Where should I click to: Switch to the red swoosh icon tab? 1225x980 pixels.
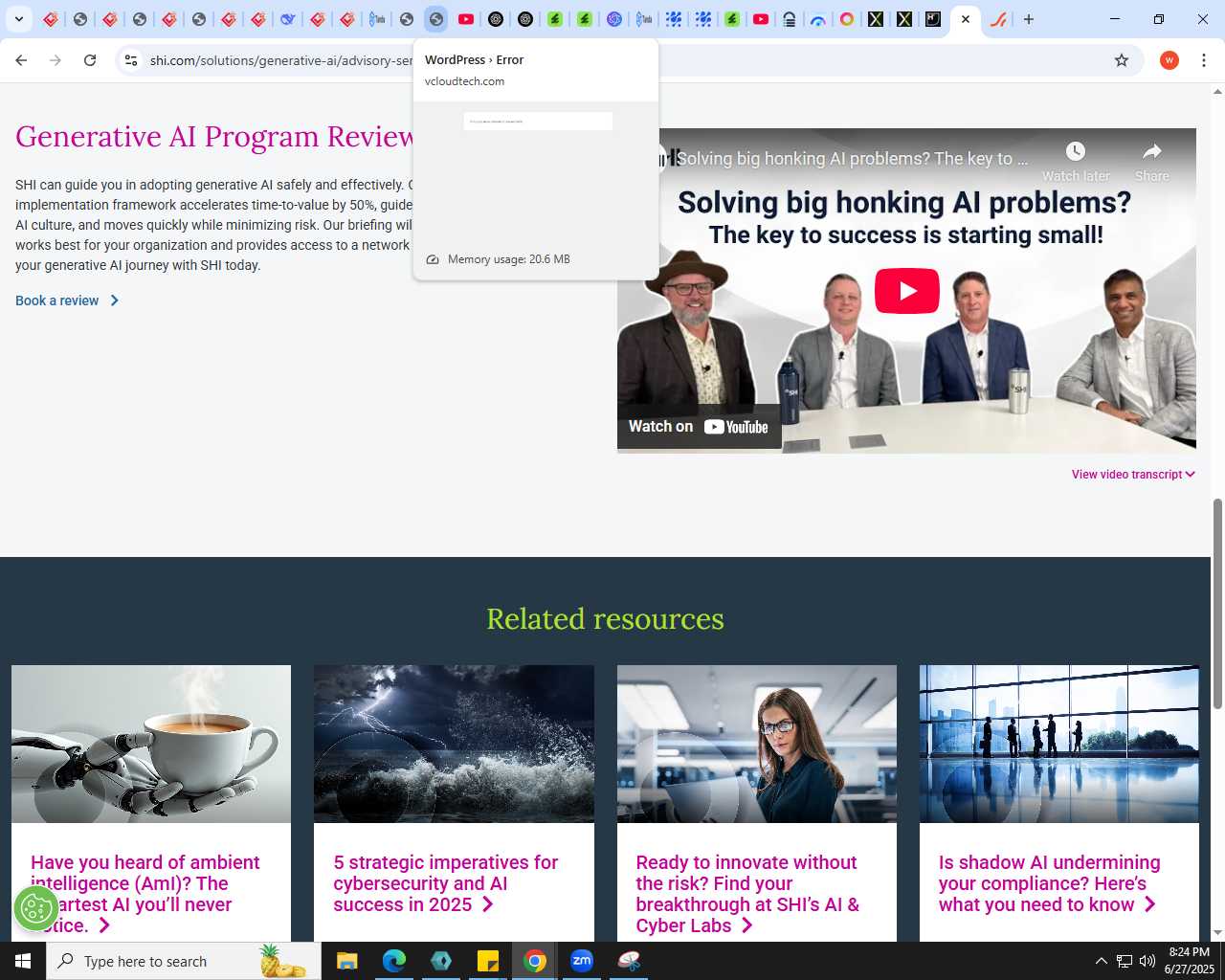pyautogui.click(x=998, y=19)
